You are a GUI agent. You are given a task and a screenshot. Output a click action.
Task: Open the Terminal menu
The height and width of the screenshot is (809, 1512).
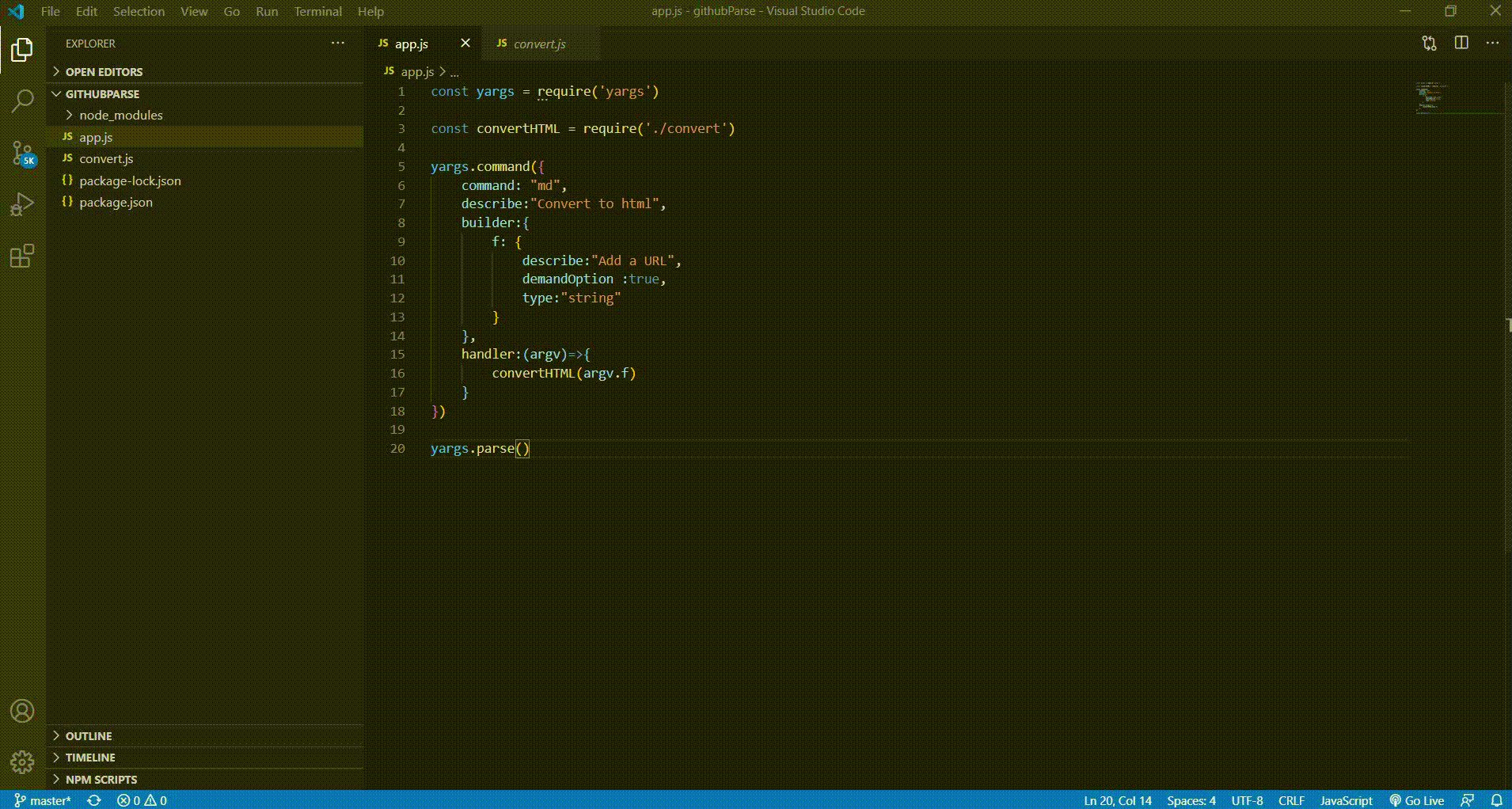coord(317,11)
